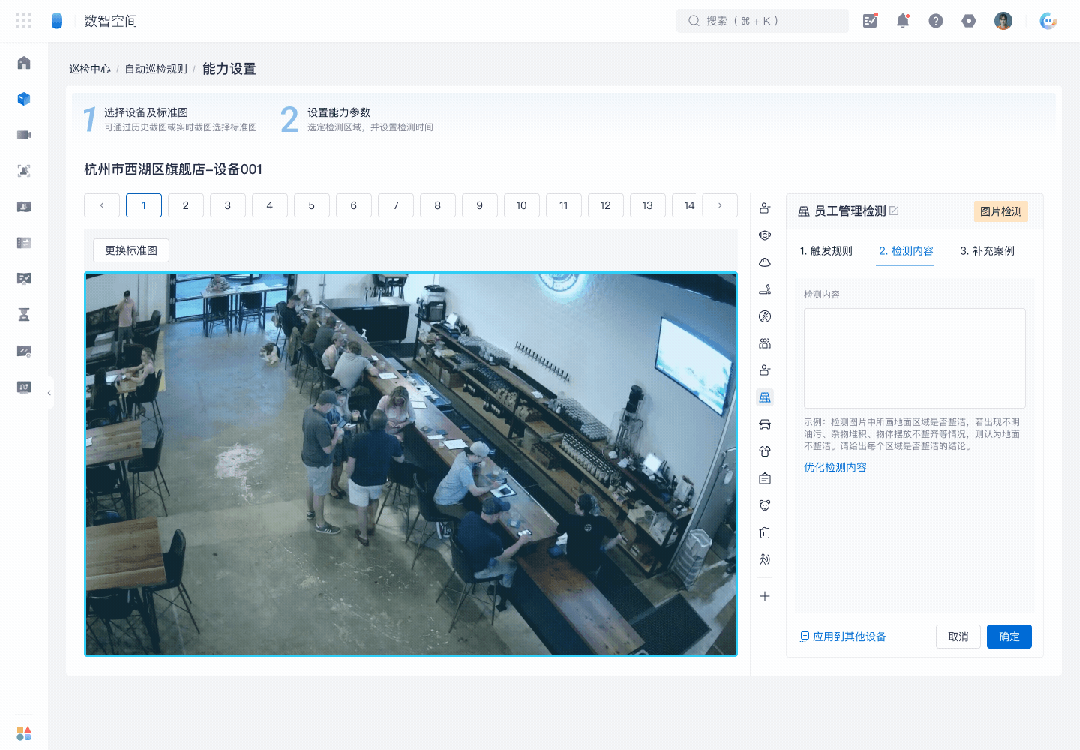Image resolution: width=1080 pixels, height=750 pixels.
Task: Collapse the left sidebar handle
Action: click(49, 393)
